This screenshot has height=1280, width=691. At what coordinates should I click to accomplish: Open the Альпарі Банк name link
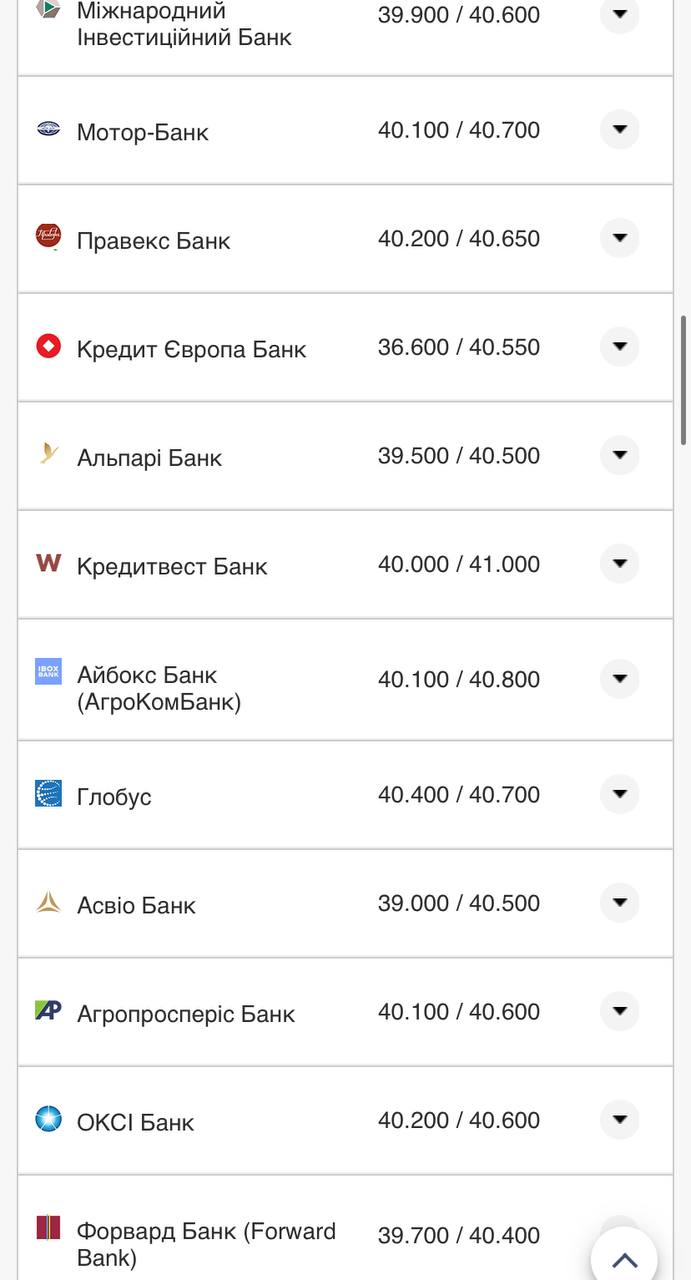tap(149, 458)
